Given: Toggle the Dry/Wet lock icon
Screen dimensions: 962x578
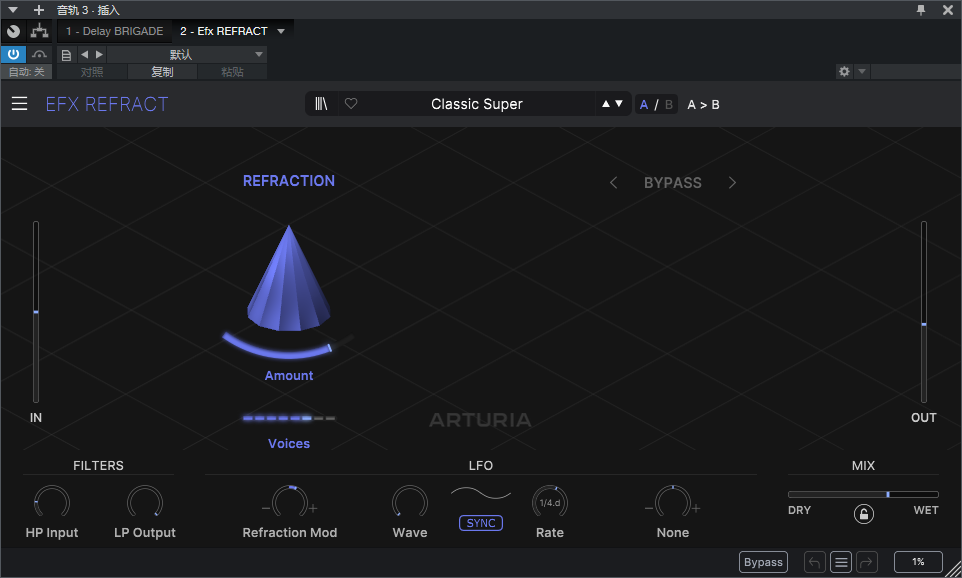Looking at the screenshot, I should [x=864, y=514].
